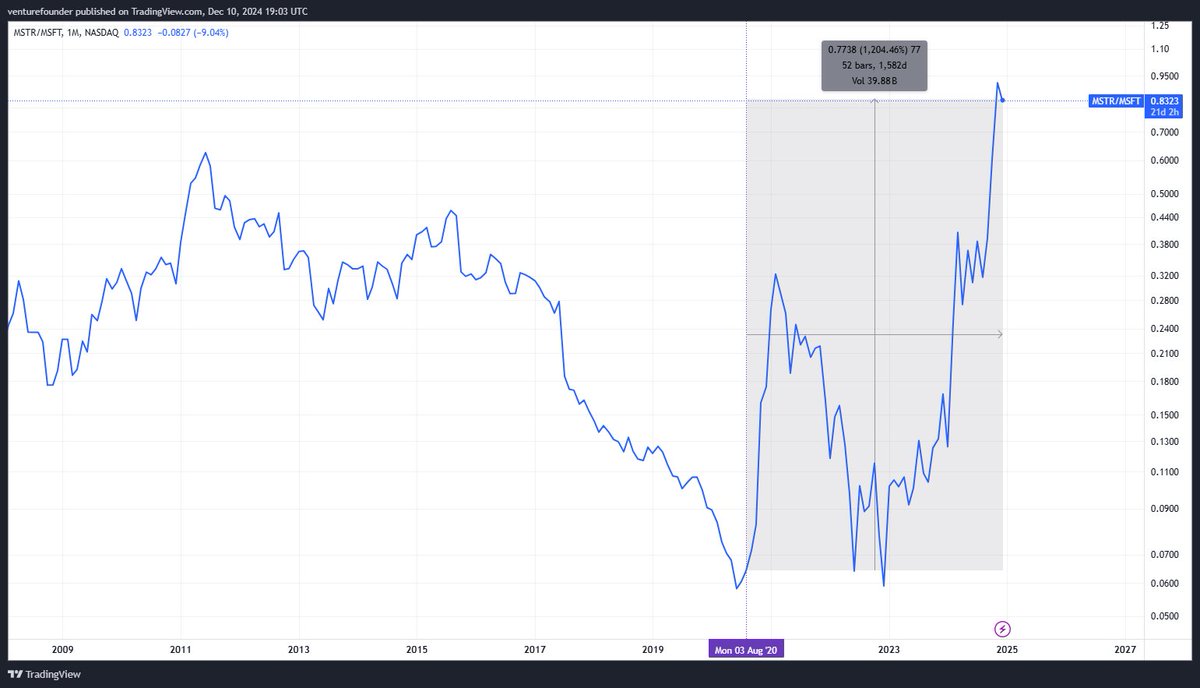Click the 'venturefounder published on TradingView.com' header text
1200x688 pixels.
point(103,11)
